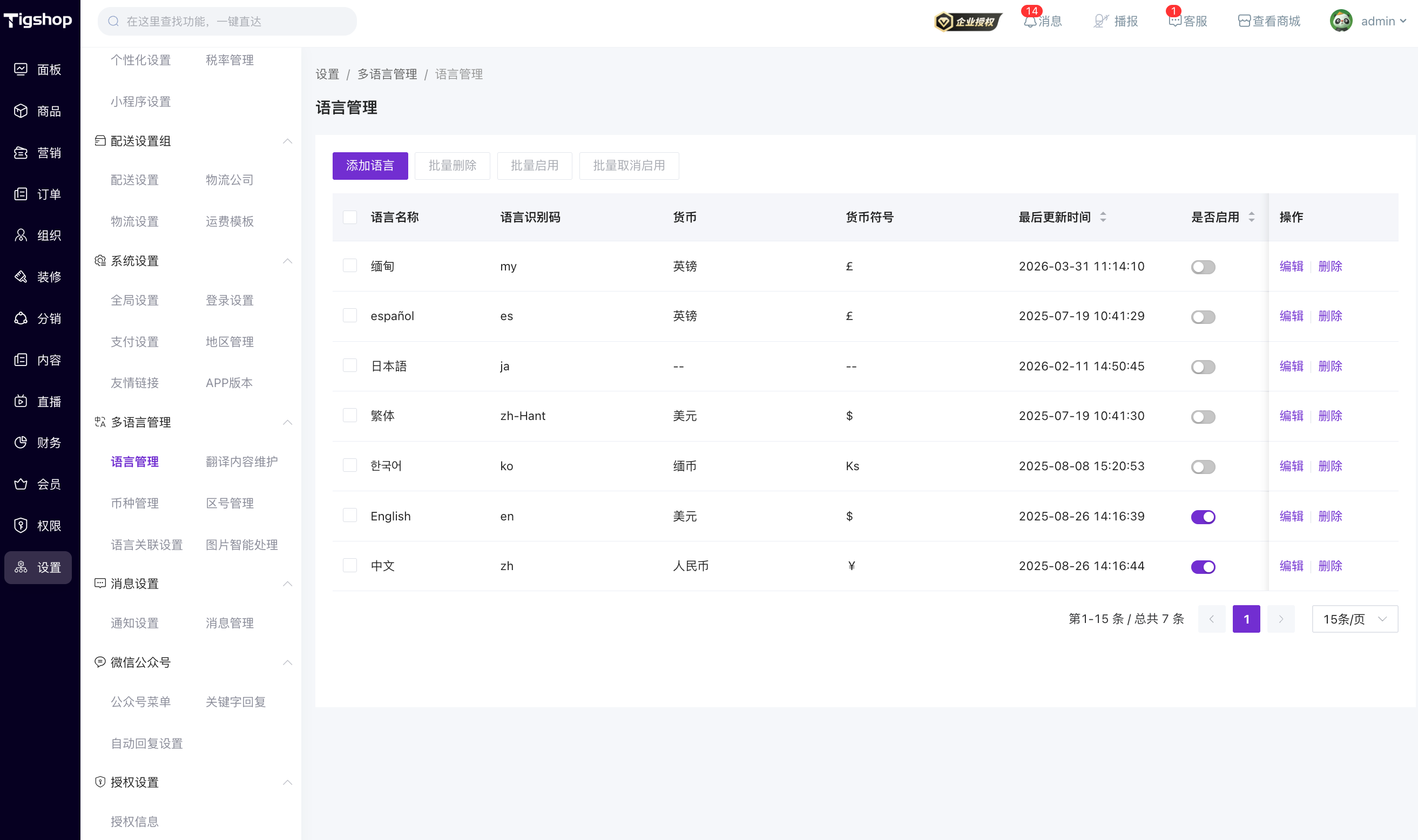Image resolution: width=1418 pixels, height=840 pixels.
Task: Click 编辑 link for 中文 row
Action: coord(1291,566)
